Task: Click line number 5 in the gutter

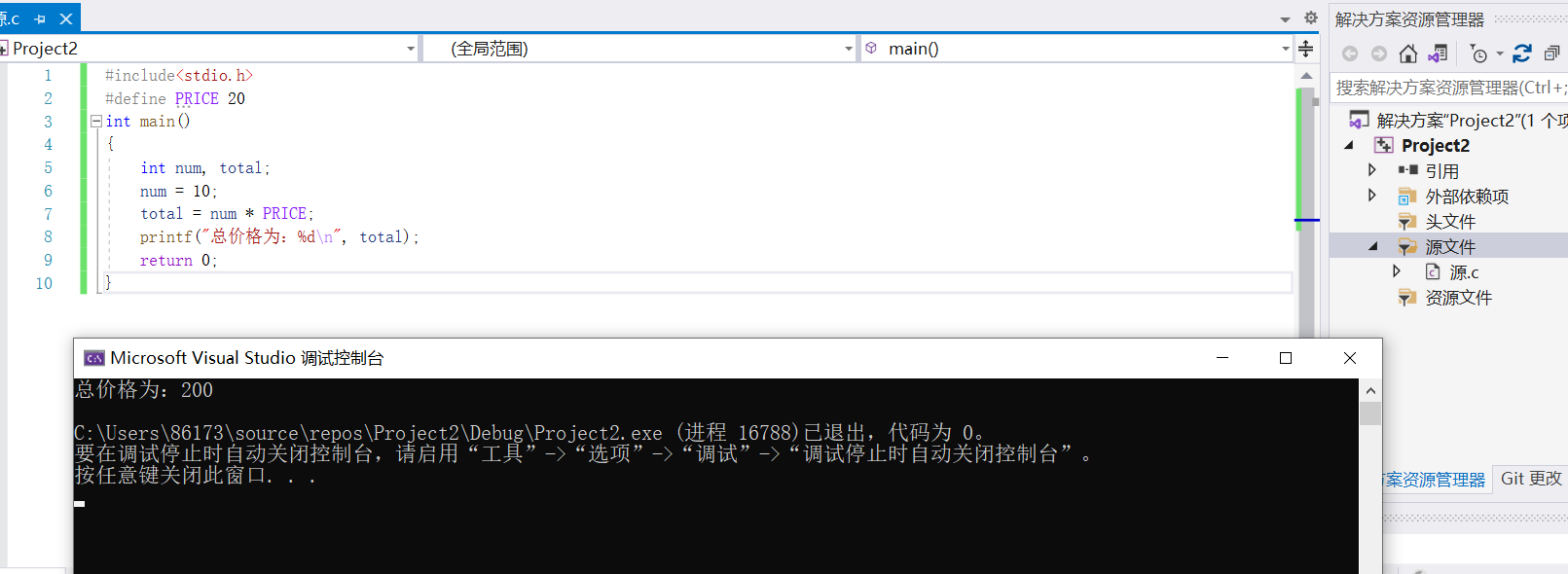Action: [48, 167]
